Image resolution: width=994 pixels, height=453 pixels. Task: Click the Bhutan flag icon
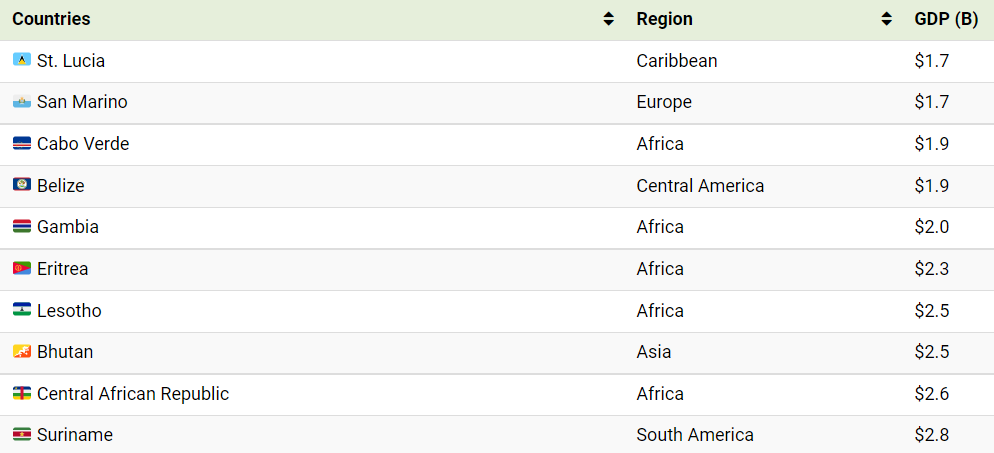[22, 352]
